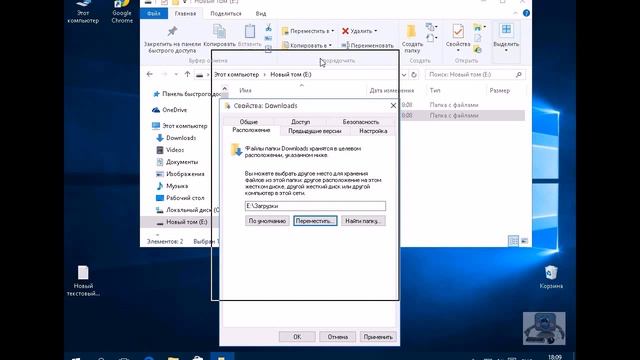Click the Переместить... button
The image size is (640, 360).
pyautogui.click(x=315, y=221)
